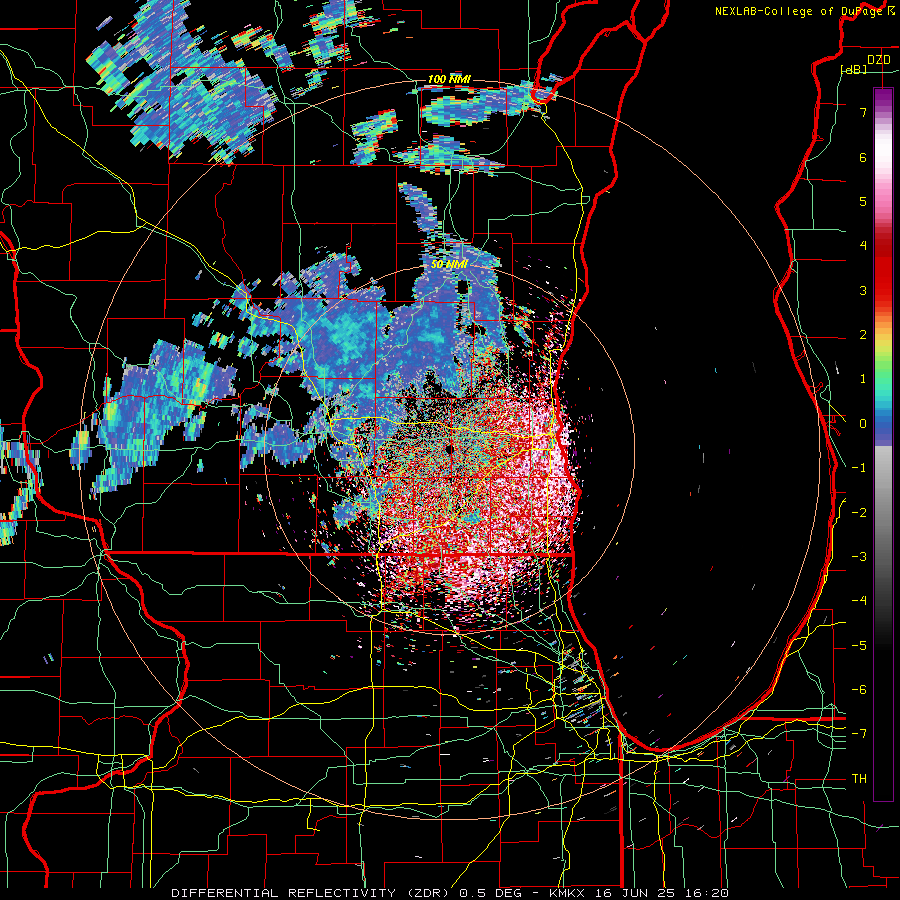The image size is (900, 900).
Task: Click the 50 NMI range ring label
Action: 449,265
